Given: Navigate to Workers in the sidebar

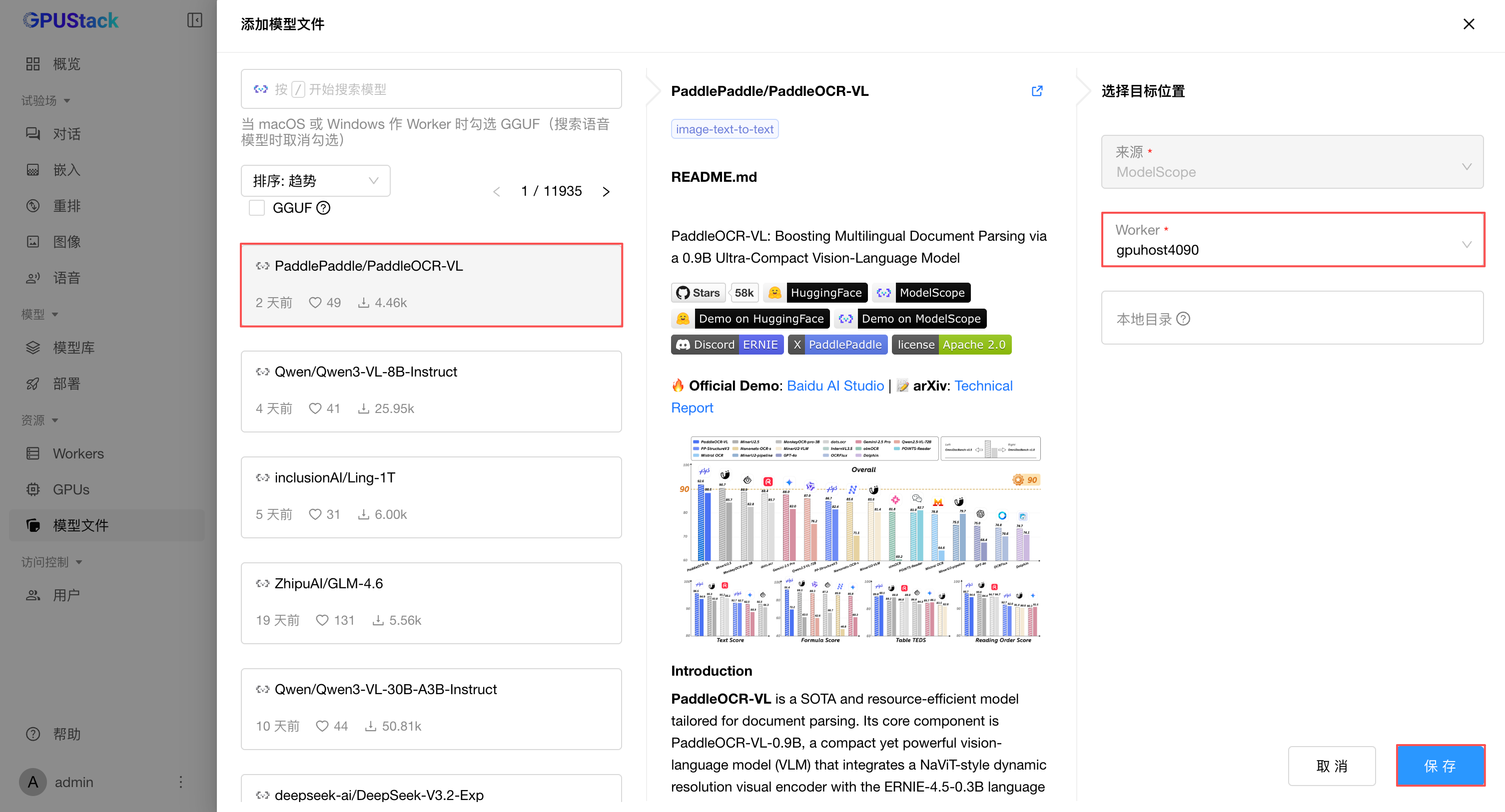Looking at the screenshot, I should tap(78, 453).
